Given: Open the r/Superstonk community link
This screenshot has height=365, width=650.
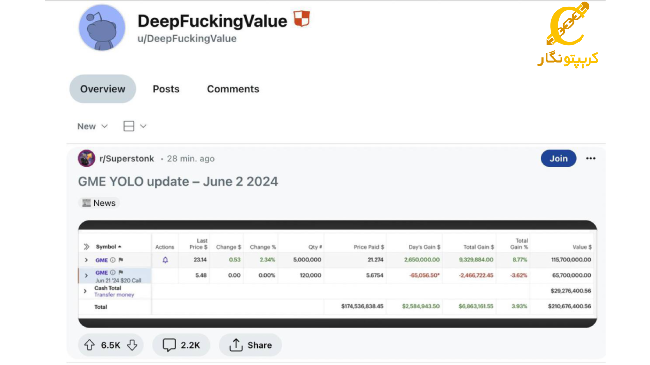Looking at the screenshot, I should tap(126, 158).
